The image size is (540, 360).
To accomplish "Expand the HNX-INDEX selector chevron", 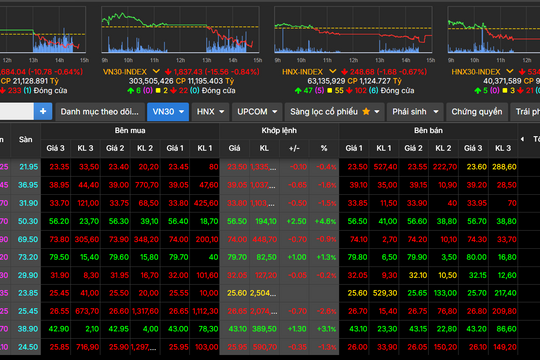I will point(332,71).
